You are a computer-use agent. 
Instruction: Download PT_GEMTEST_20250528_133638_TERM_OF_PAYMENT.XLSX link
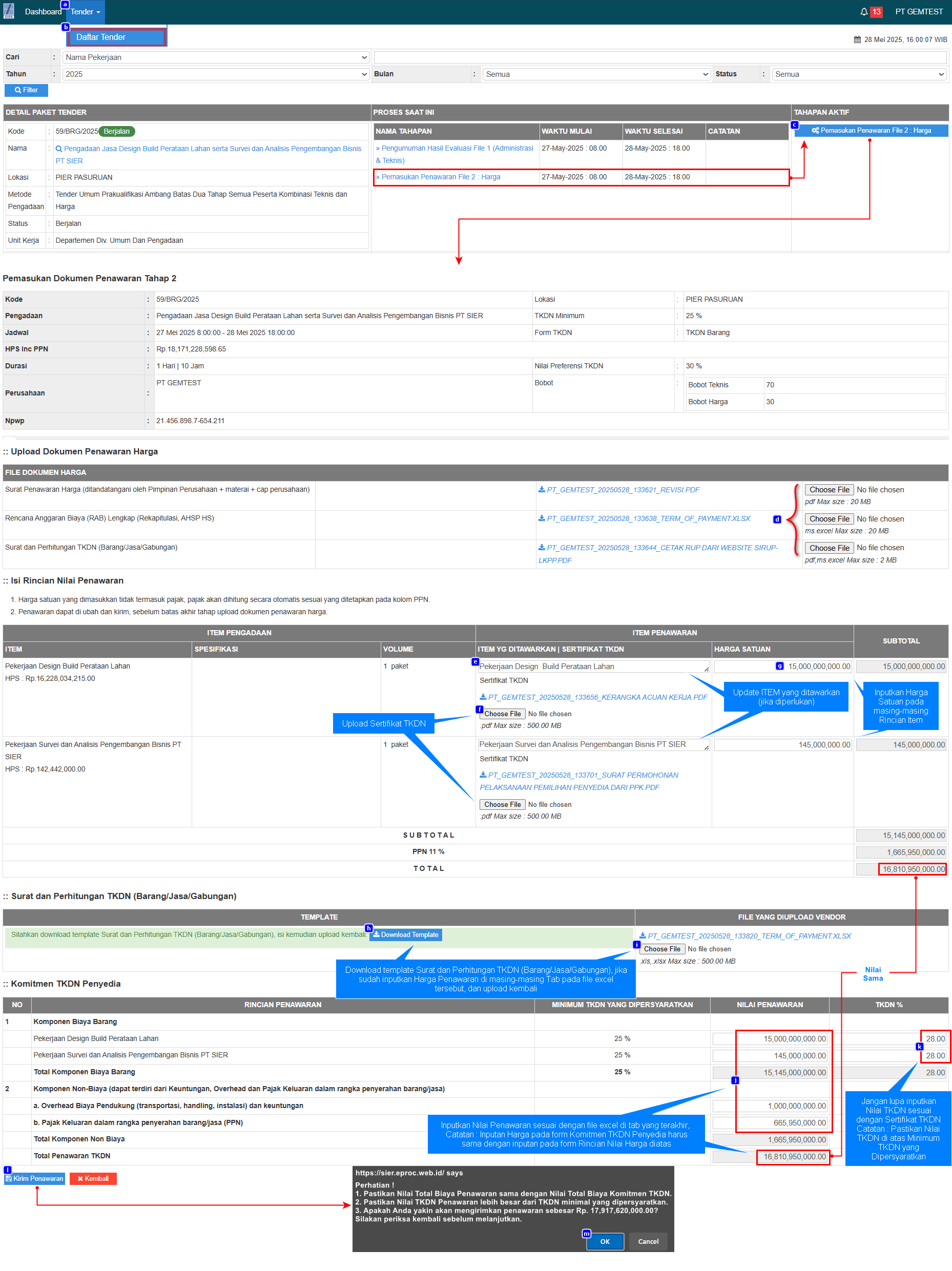(649, 518)
